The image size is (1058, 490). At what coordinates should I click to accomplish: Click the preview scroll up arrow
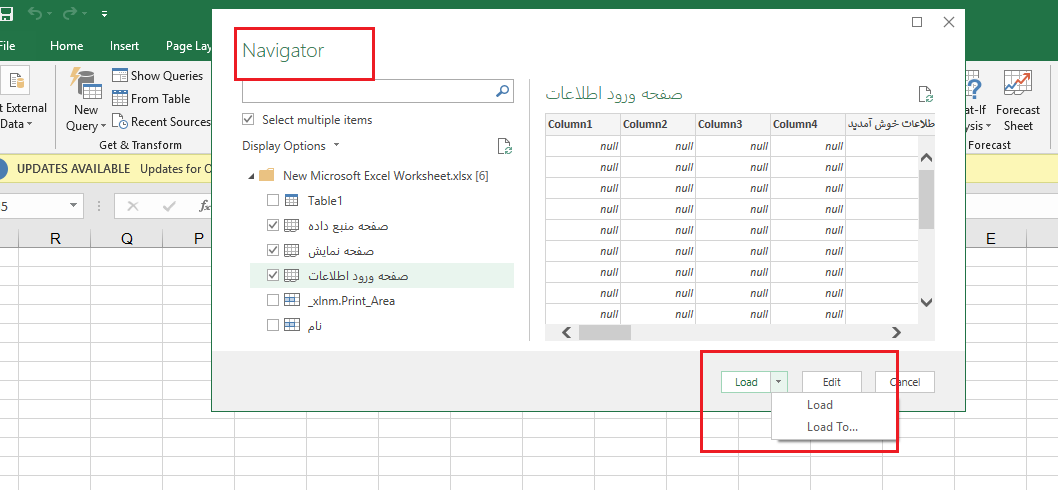926,158
